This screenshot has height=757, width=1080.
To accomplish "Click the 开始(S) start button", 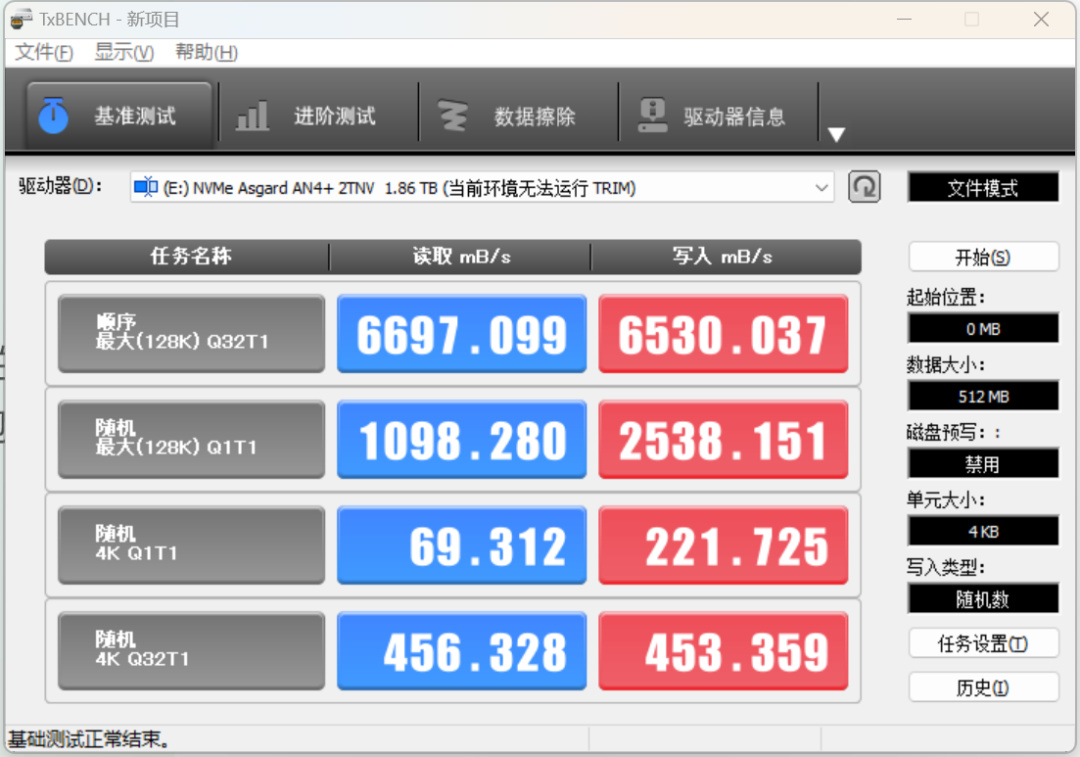I will click(984, 257).
